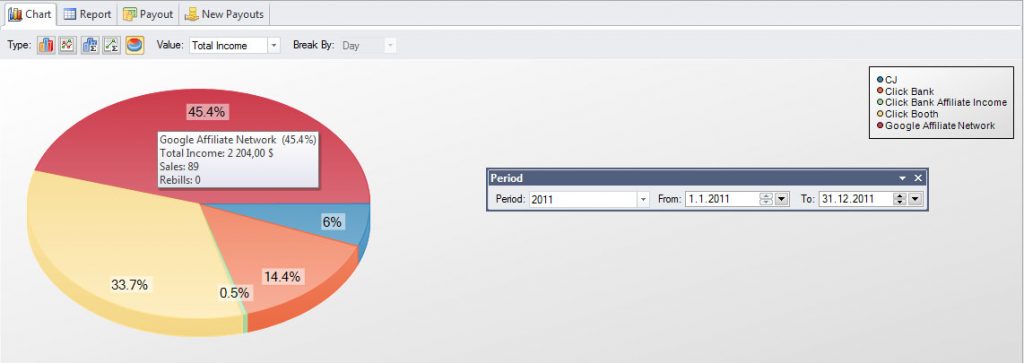Open the From date calendar dropdown
The height and width of the screenshot is (363, 1024).
[782, 199]
